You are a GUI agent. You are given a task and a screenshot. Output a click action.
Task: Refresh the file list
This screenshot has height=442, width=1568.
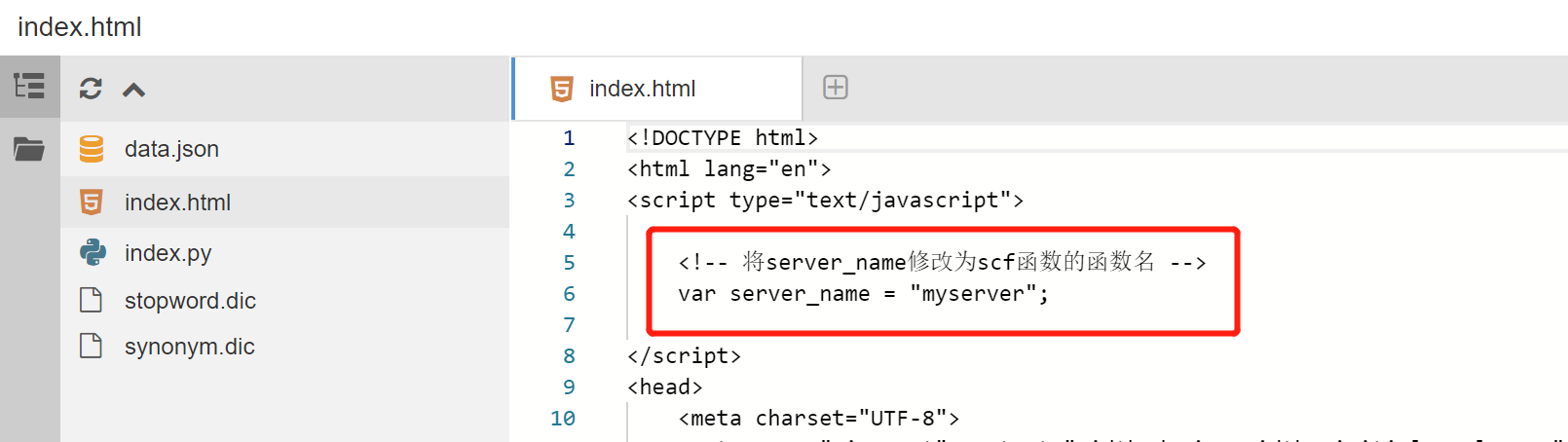coord(91,89)
